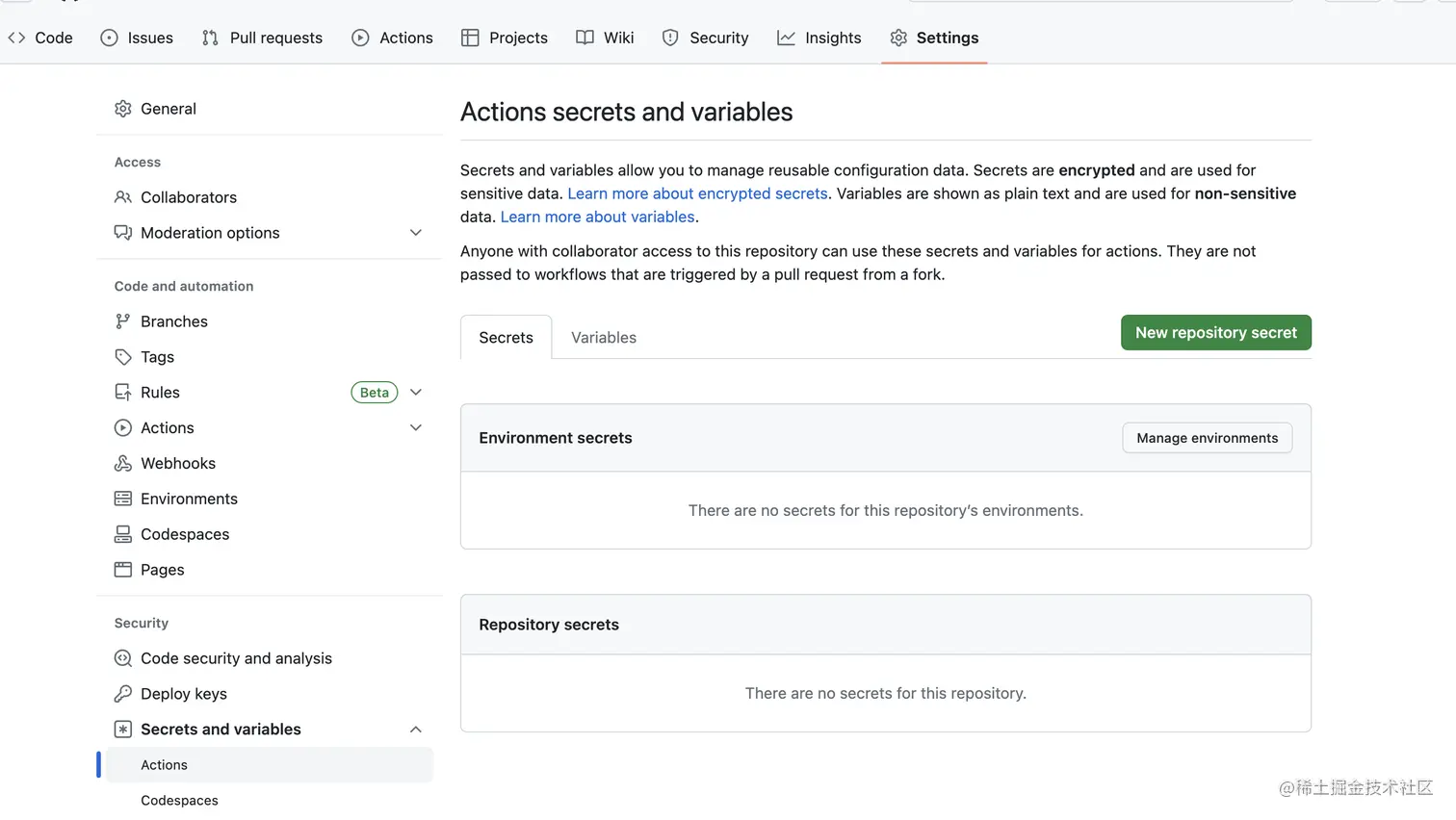Viewport: 1456px width, 820px height.
Task: Expand the Moderation options chevron
Action: 416,233
